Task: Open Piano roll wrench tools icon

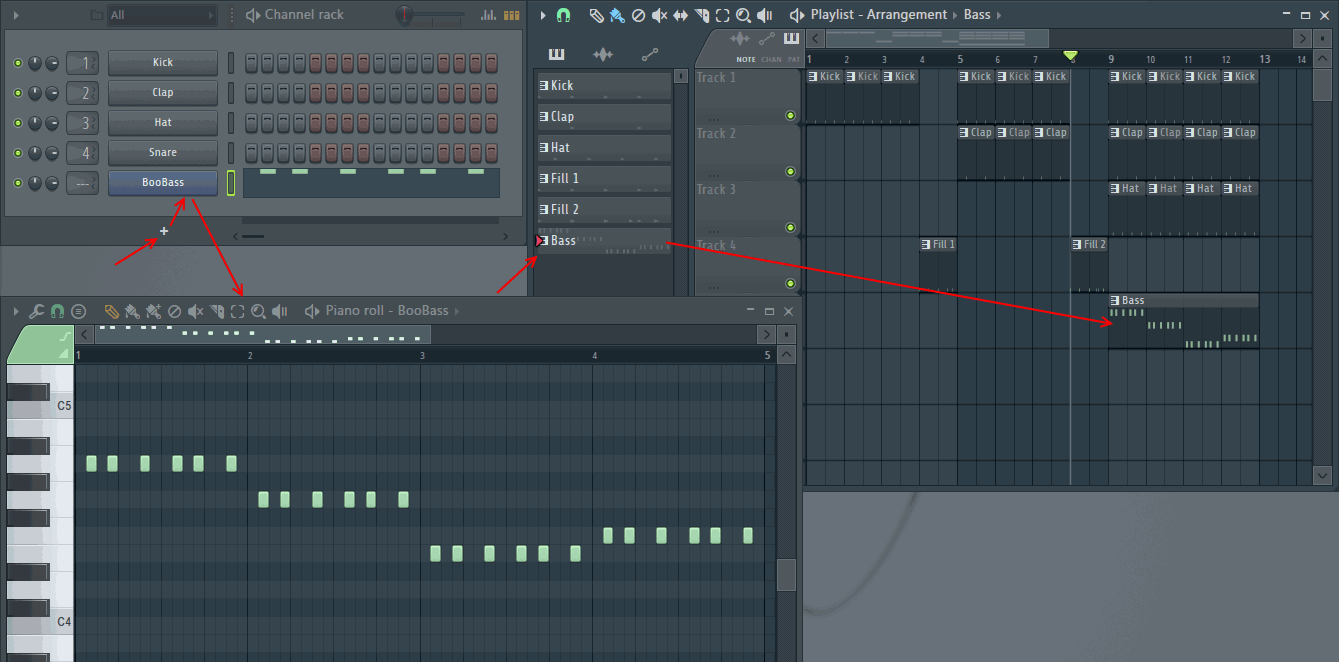Action: [x=36, y=311]
